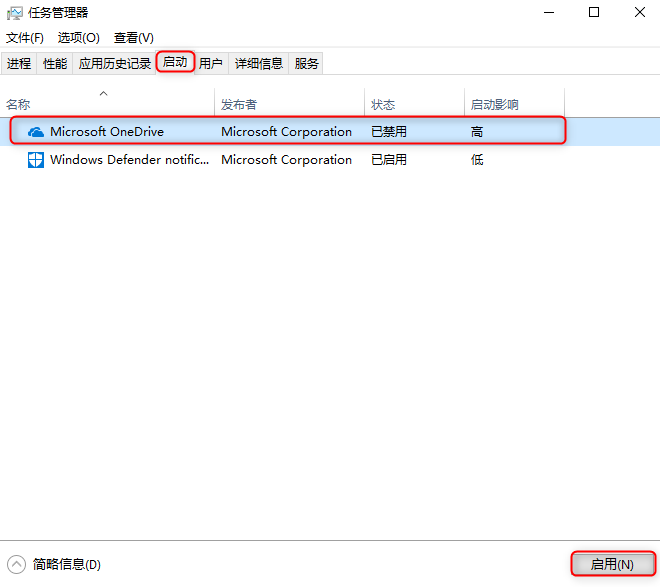Collapse to brief view via 简略信息 arrow icon
Viewport: 660px width, 587px height.
[16, 564]
